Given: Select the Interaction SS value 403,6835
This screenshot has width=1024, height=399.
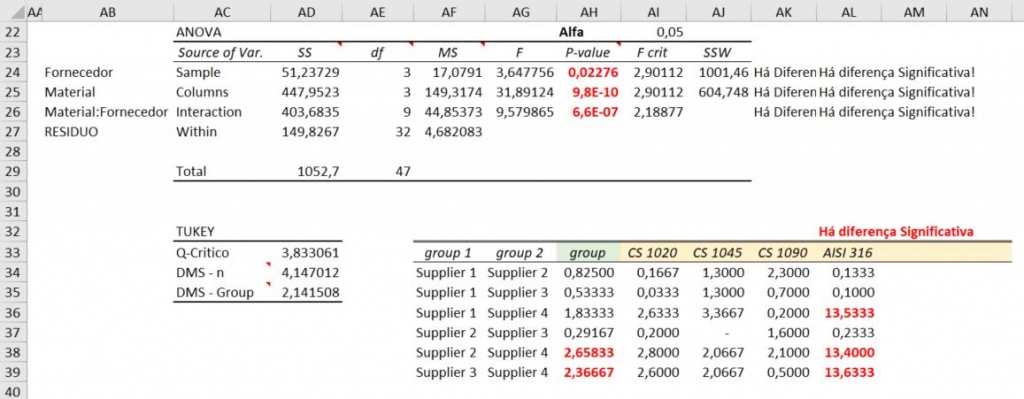Looking at the screenshot, I should coord(310,112).
